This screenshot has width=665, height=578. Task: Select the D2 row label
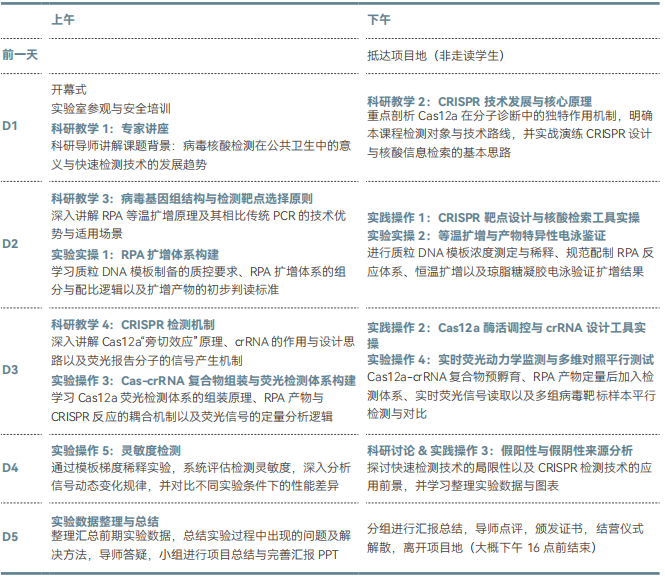10,243
